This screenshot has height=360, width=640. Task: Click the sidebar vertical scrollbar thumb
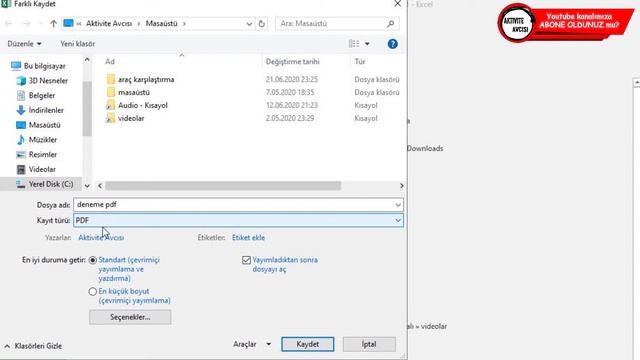pos(87,108)
